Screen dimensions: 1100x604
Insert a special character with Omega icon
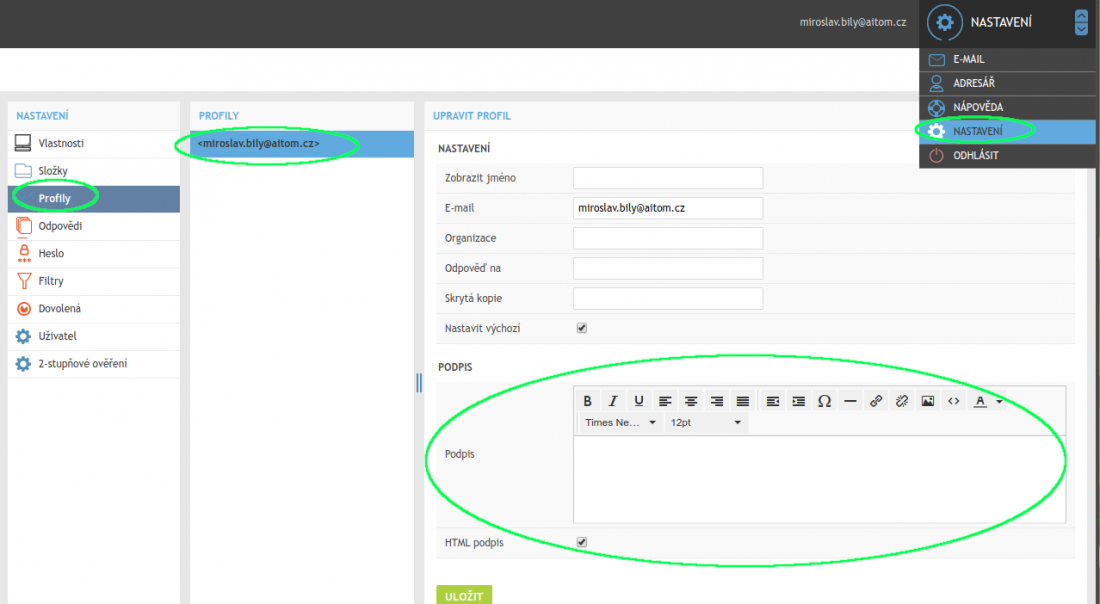pos(824,401)
